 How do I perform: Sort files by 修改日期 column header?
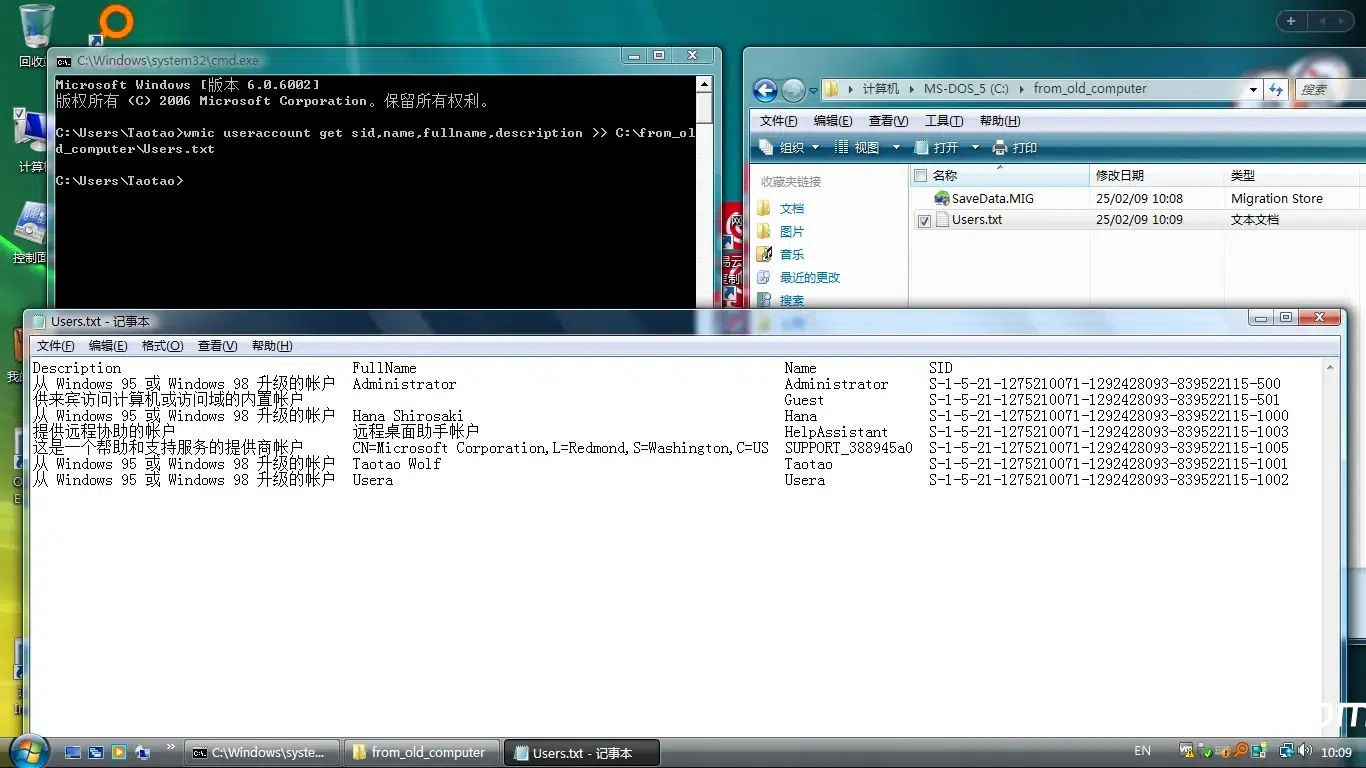point(1156,175)
